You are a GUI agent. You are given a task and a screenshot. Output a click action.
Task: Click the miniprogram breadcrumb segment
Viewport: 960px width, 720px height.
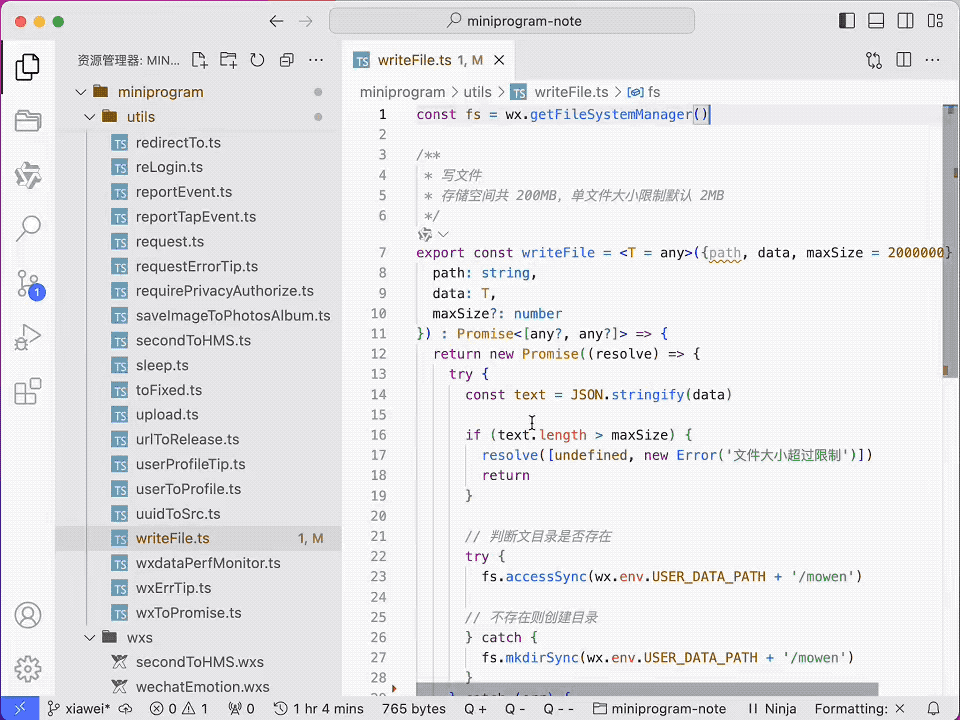[x=402, y=92]
